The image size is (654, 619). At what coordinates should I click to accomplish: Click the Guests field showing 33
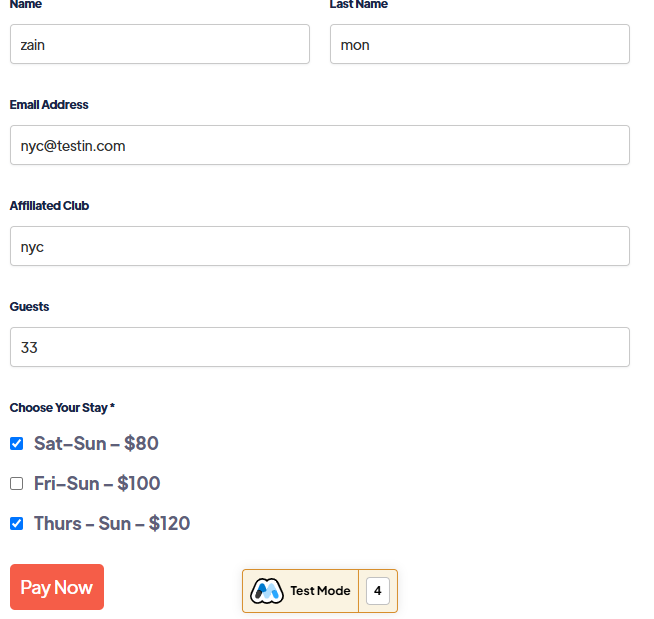click(319, 347)
